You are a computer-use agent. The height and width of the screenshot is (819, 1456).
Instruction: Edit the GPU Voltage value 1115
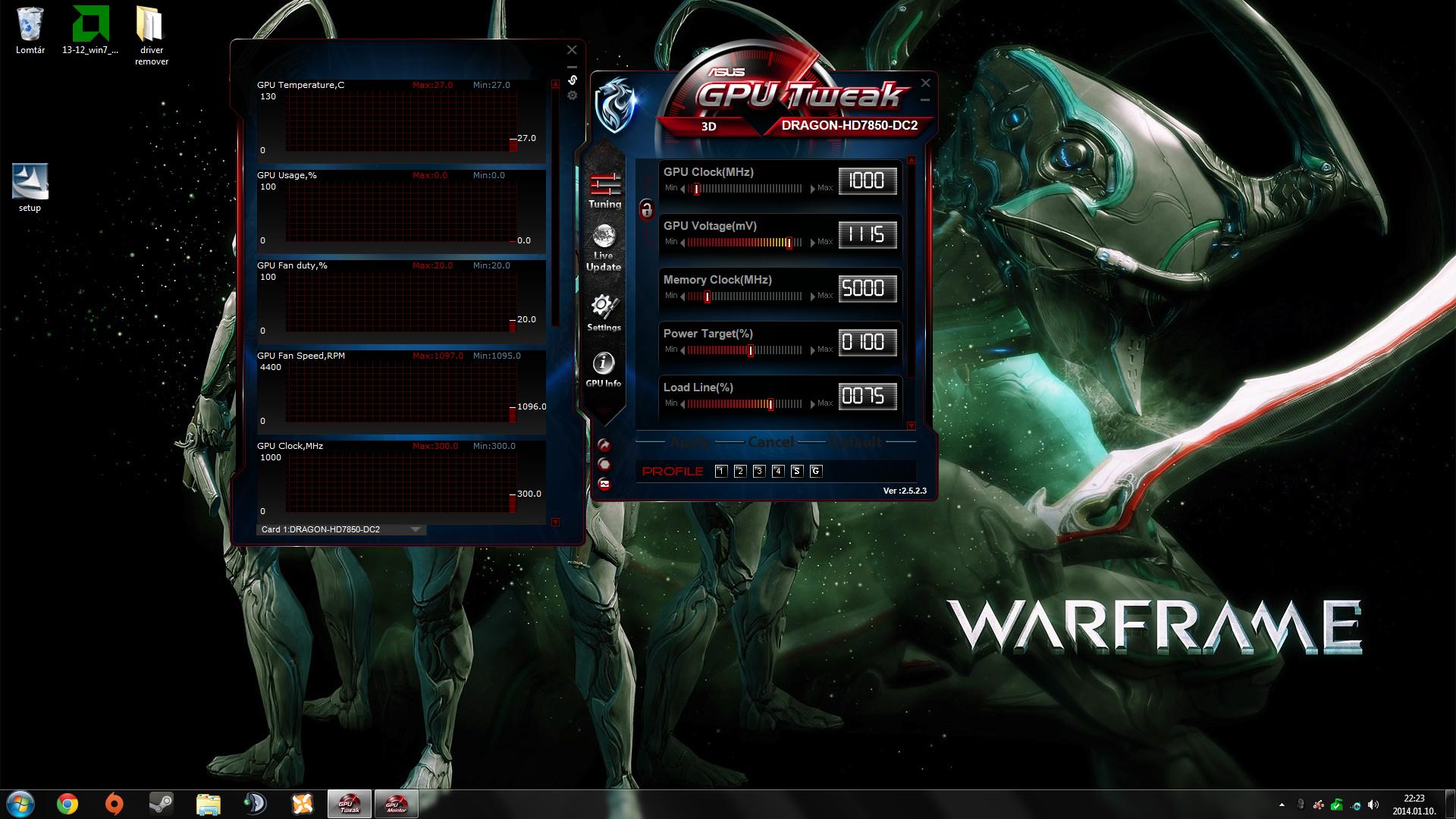[868, 234]
